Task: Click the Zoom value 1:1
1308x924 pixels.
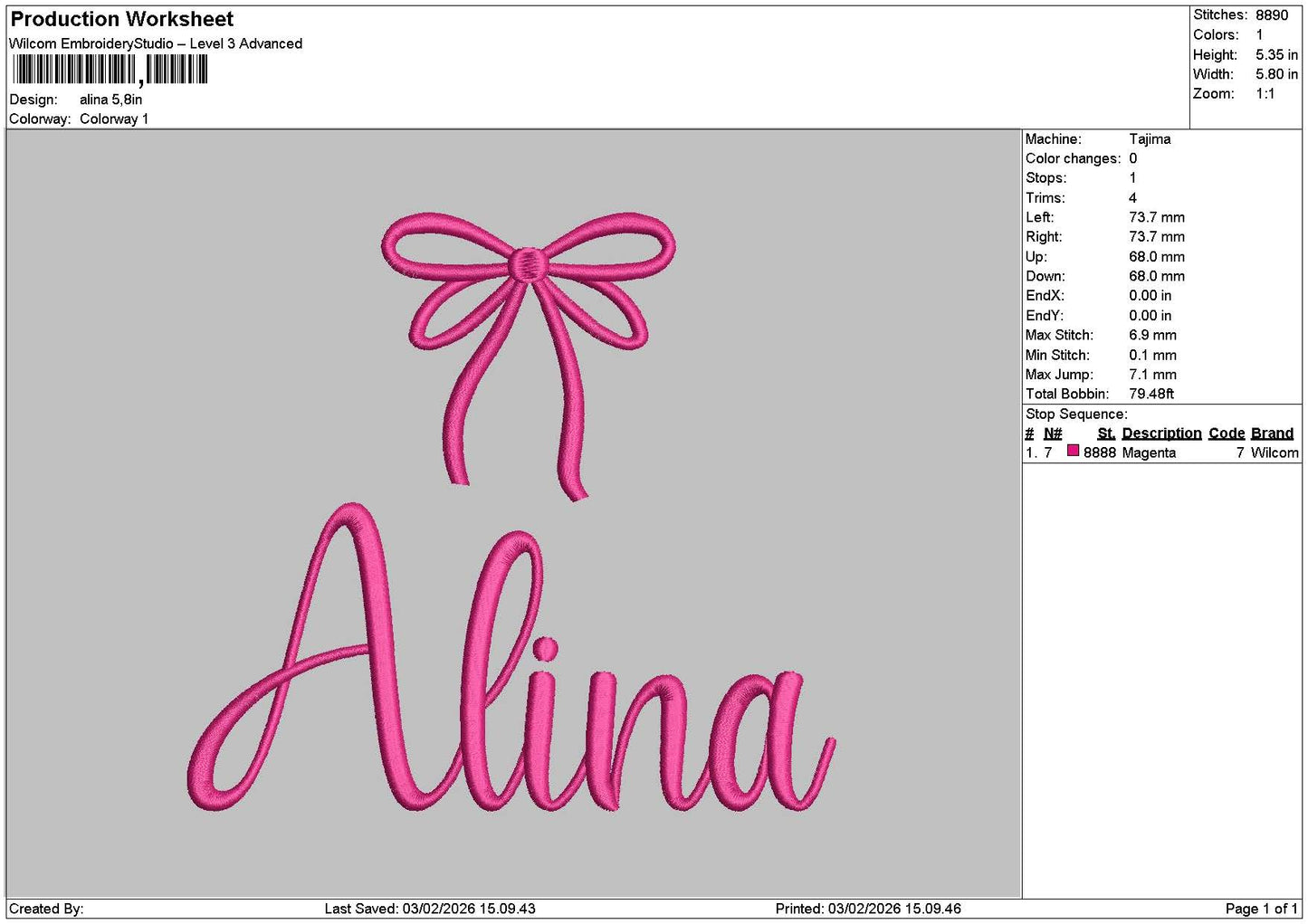Action: [1265, 94]
